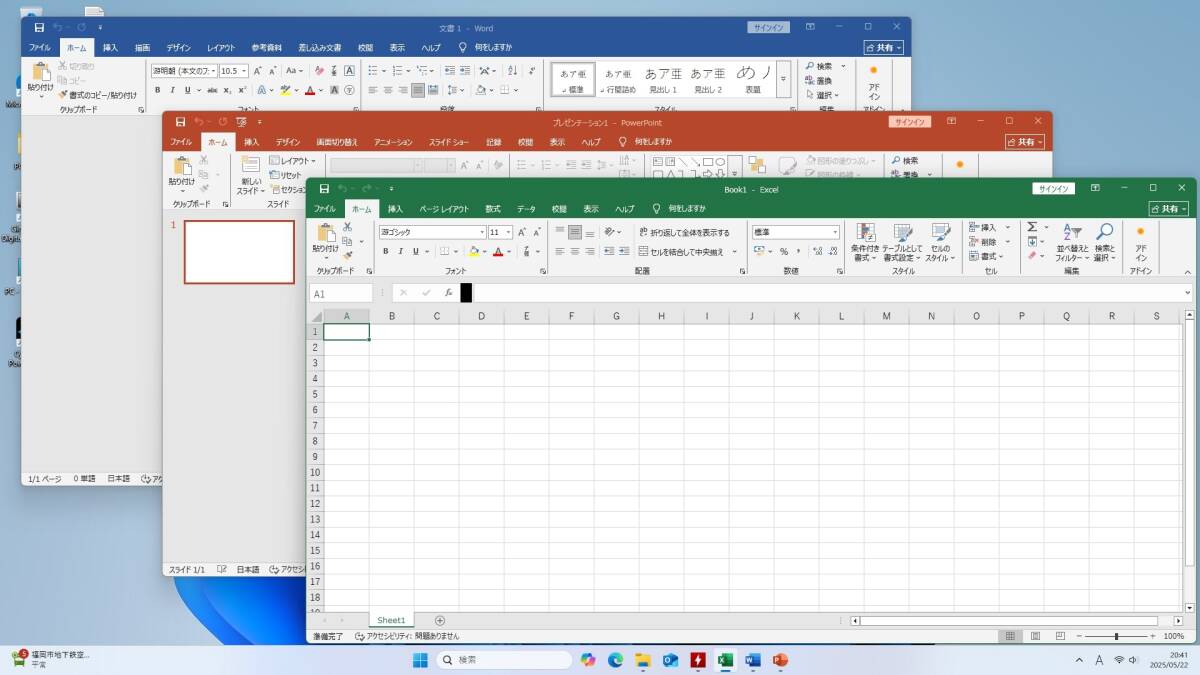Add a new sheet with the plus icon

click(440, 621)
